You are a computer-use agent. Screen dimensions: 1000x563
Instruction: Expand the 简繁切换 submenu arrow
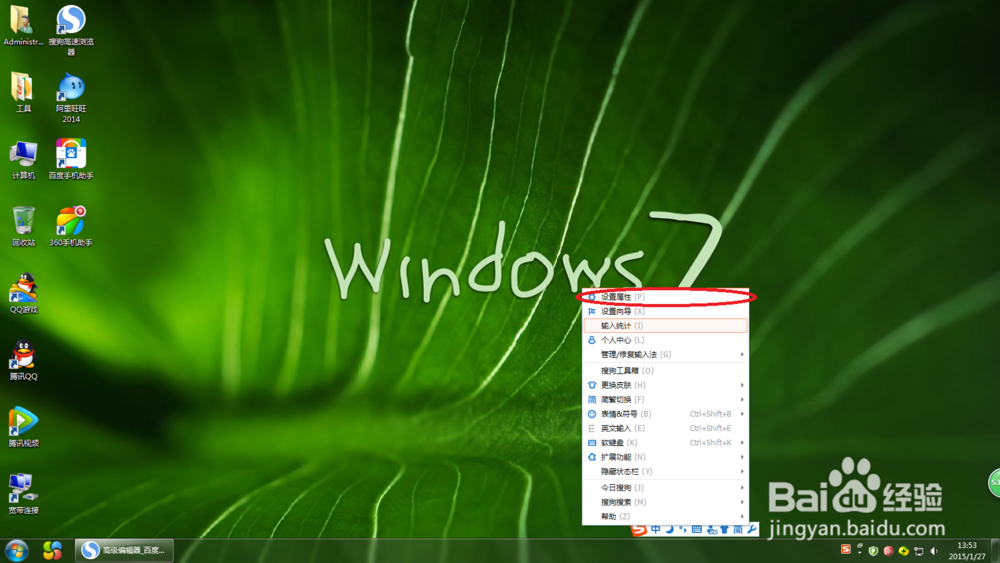coord(742,400)
